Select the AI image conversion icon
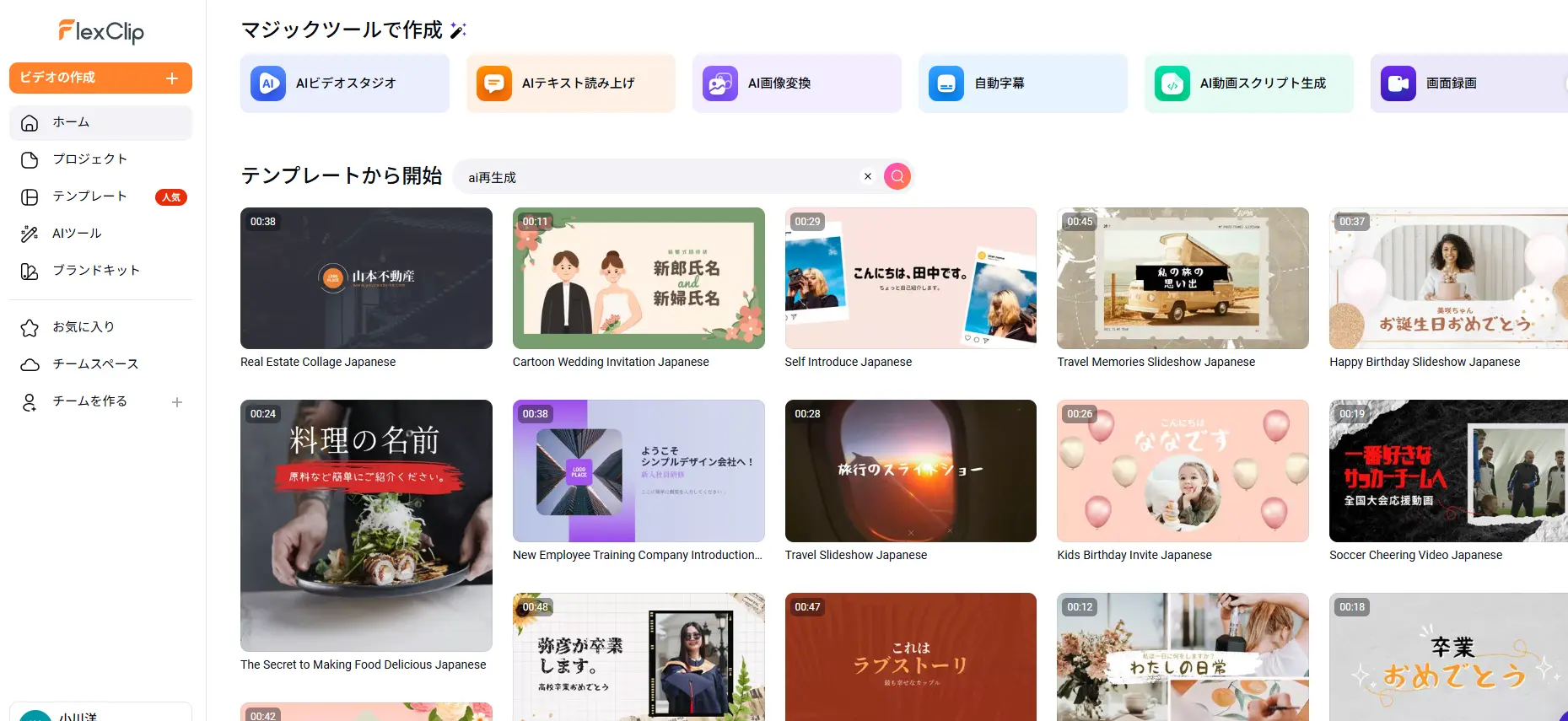The width and height of the screenshot is (1568, 721). coord(720,83)
